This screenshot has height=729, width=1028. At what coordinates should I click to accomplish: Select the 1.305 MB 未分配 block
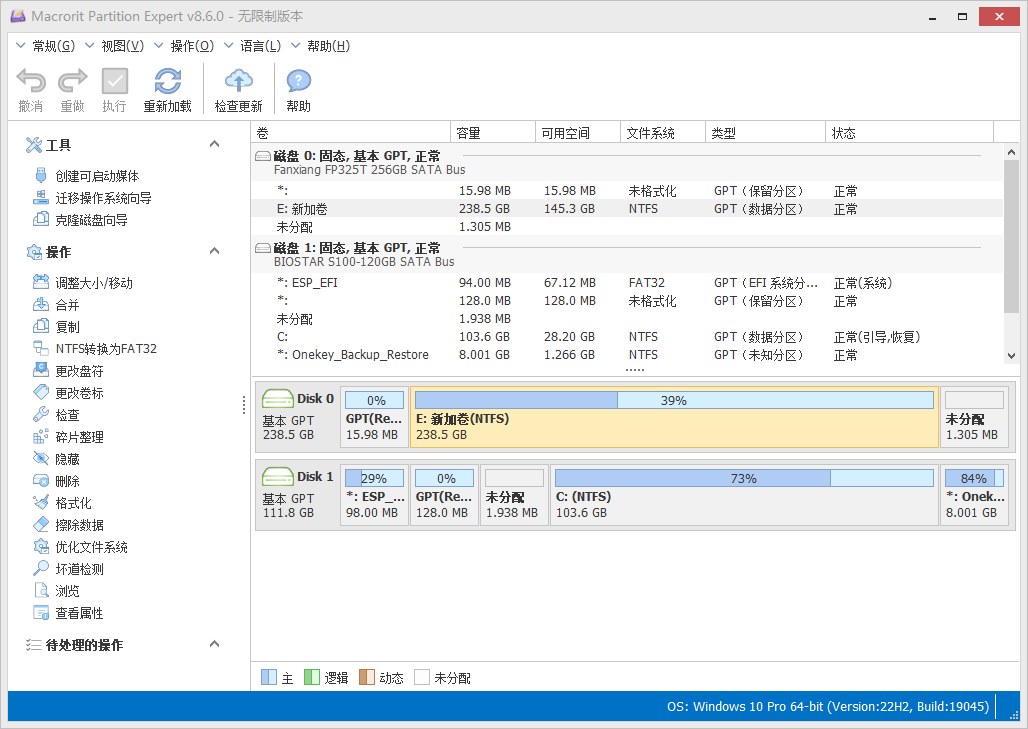(x=974, y=417)
